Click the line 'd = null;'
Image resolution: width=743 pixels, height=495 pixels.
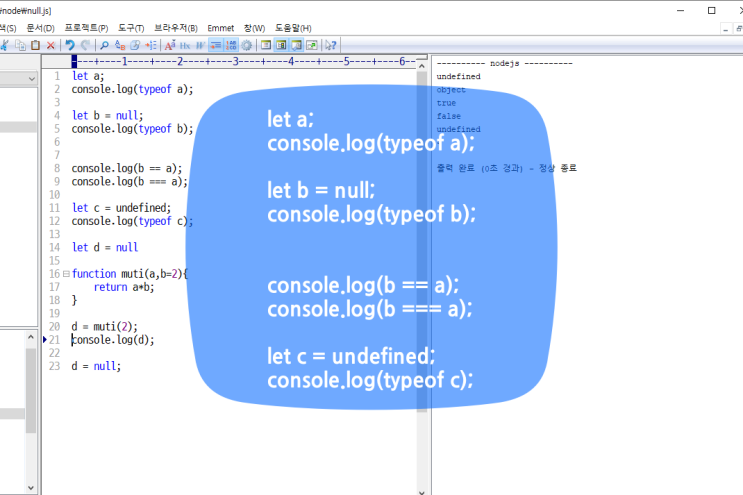(x=96, y=366)
